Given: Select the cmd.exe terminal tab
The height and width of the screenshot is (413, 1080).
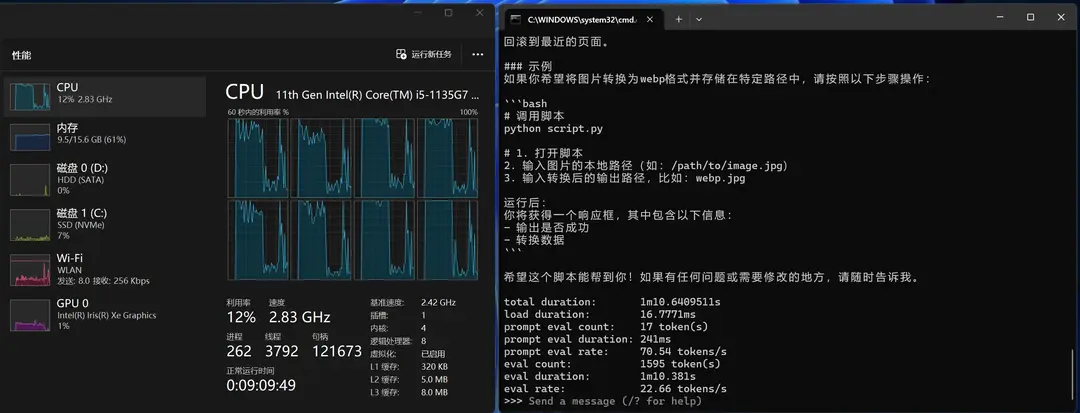Looking at the screenshot, I should (x=584, y=19).
